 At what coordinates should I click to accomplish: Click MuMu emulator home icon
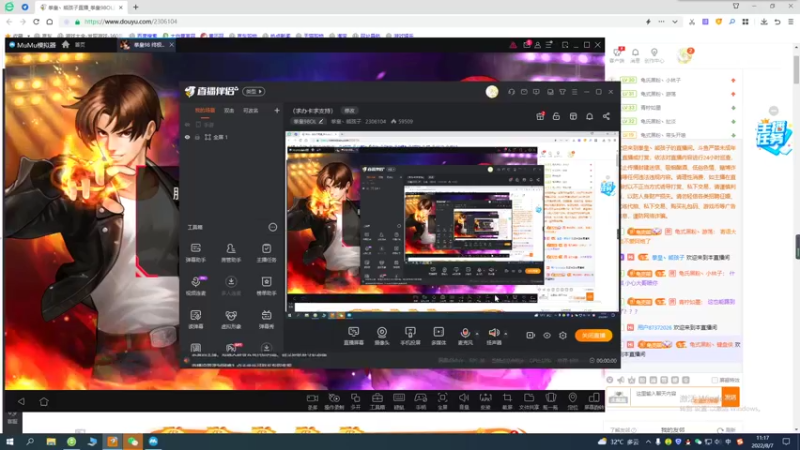pyautogui.click(x=44, y=402)
